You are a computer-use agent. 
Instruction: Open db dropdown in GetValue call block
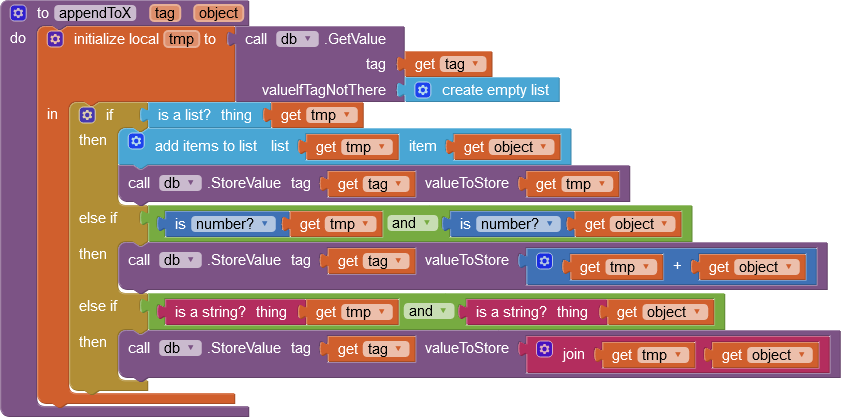point(297,39)
